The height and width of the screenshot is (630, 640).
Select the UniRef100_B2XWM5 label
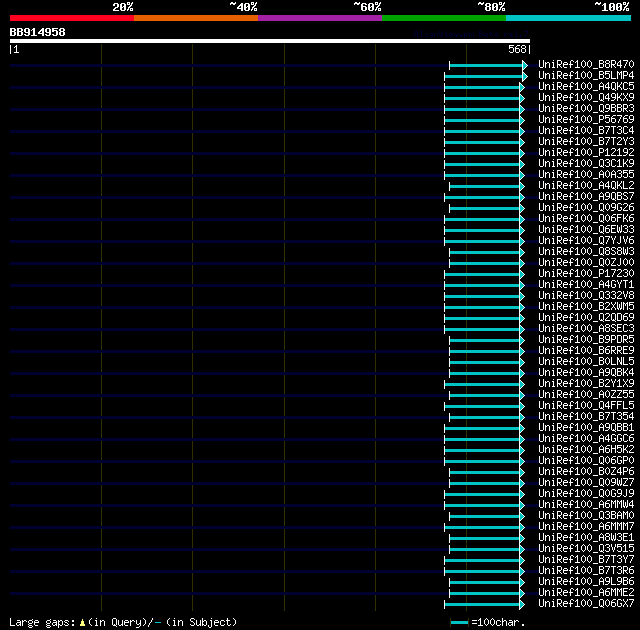pyautogui.click(x=586, y=307)
